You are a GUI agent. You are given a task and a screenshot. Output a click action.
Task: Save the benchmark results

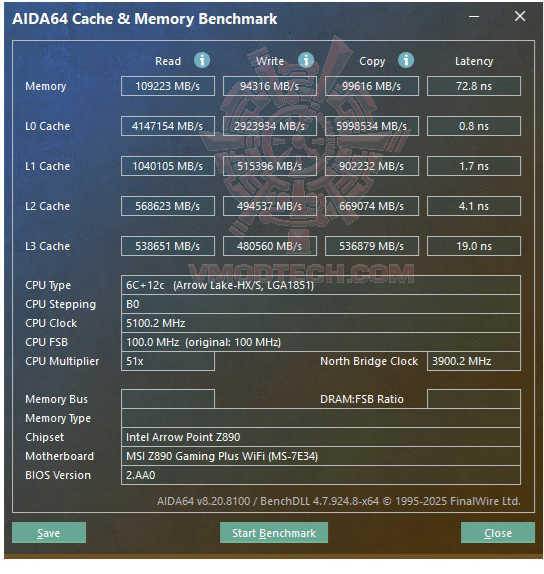pos(49,533)
